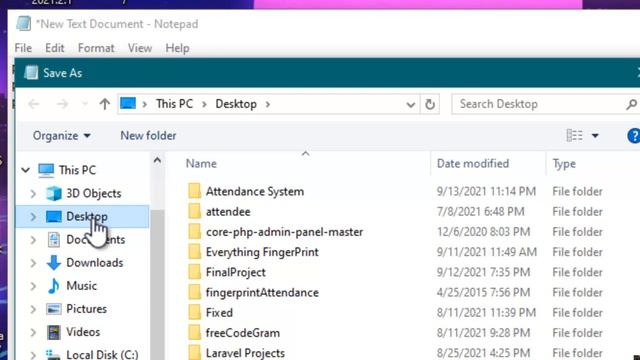640x360 pixels.
Task: Create a New folder
Action: pyautogui.click(x=148, y=136)
